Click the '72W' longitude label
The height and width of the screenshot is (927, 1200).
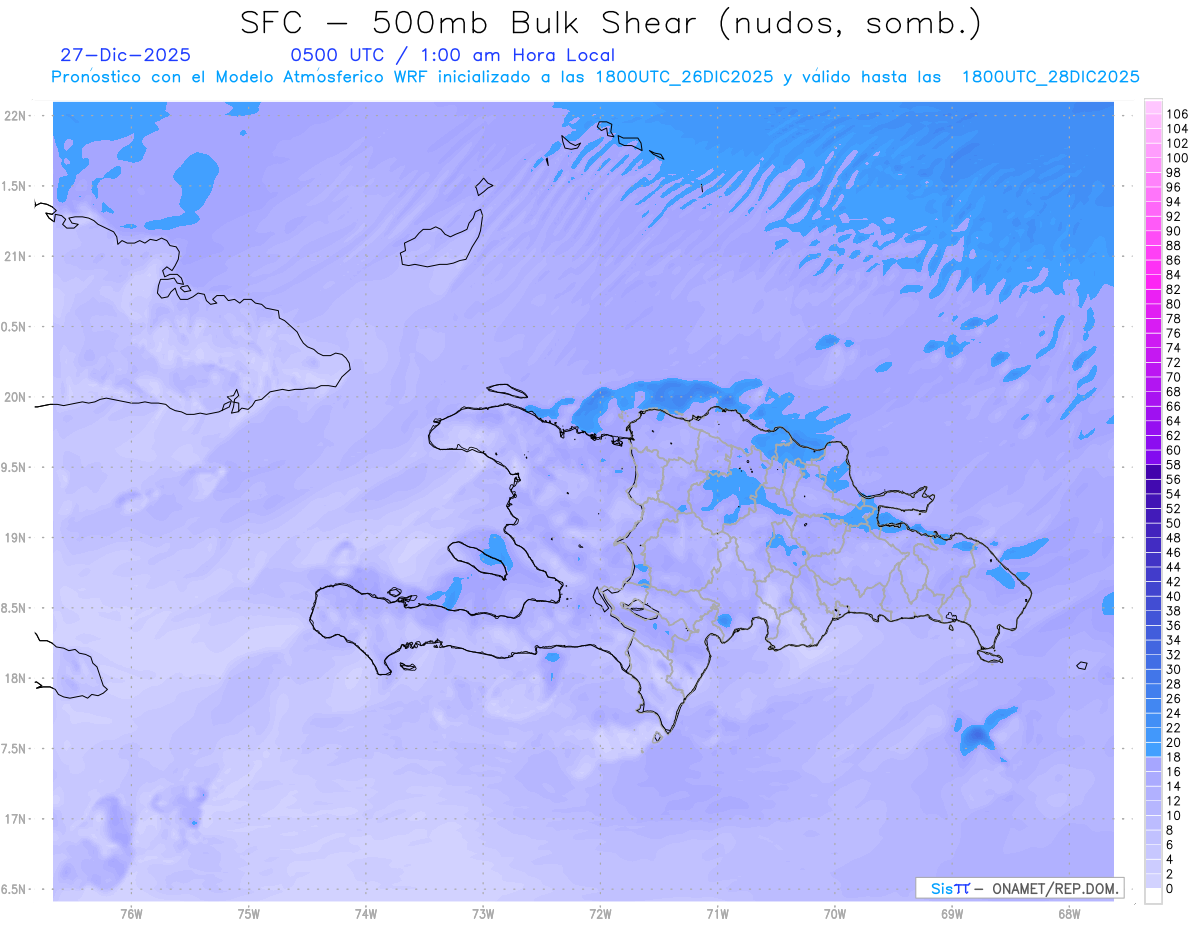[600, 914]
